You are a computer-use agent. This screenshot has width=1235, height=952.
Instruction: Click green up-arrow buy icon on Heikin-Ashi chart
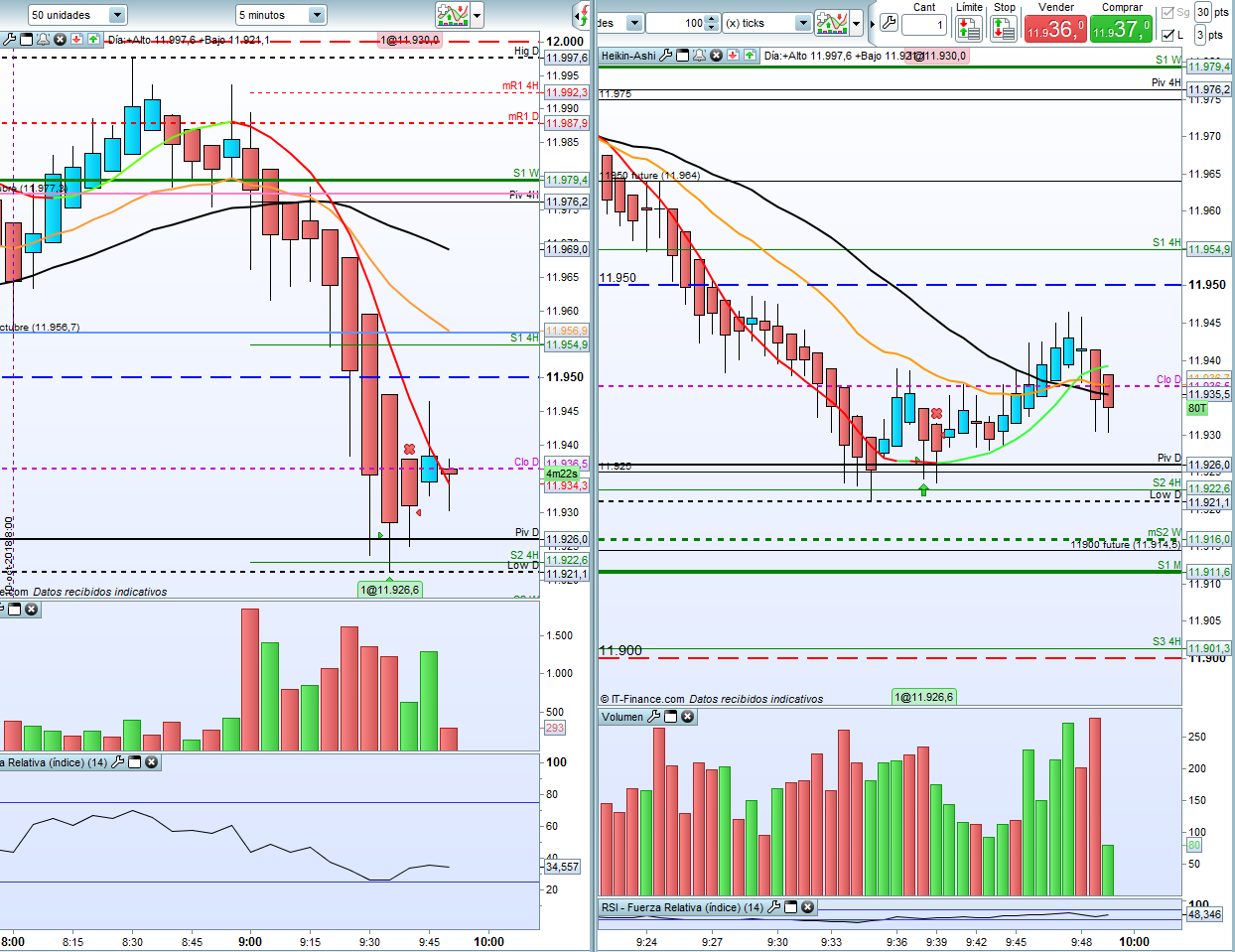pos(750,56)
